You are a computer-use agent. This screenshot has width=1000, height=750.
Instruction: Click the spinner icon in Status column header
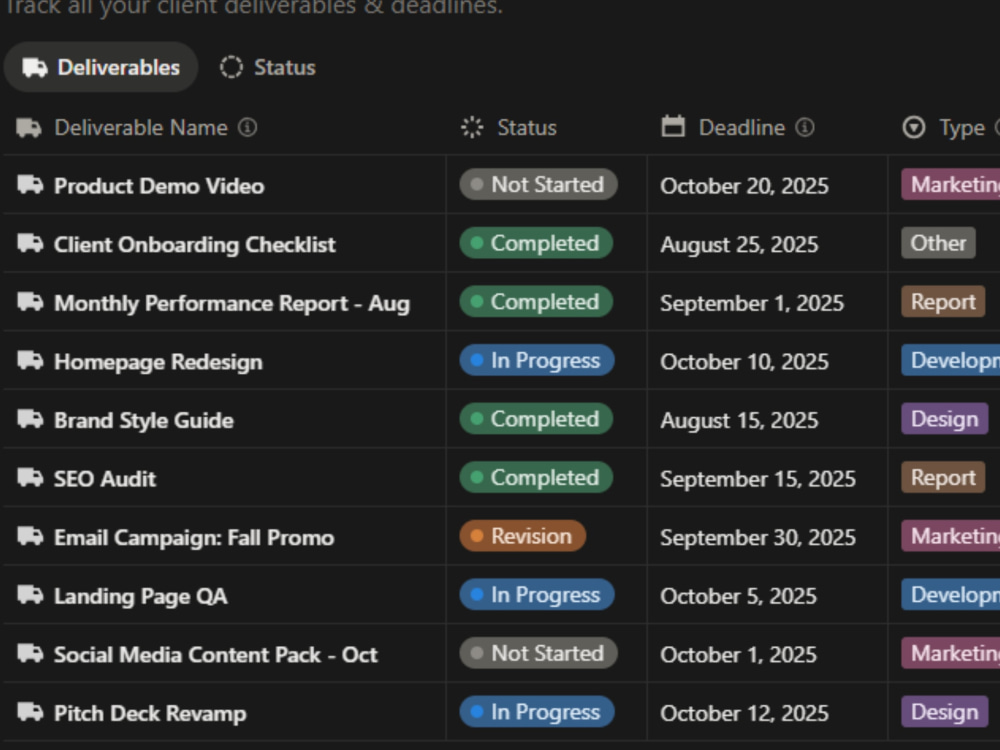pos(472,128)
